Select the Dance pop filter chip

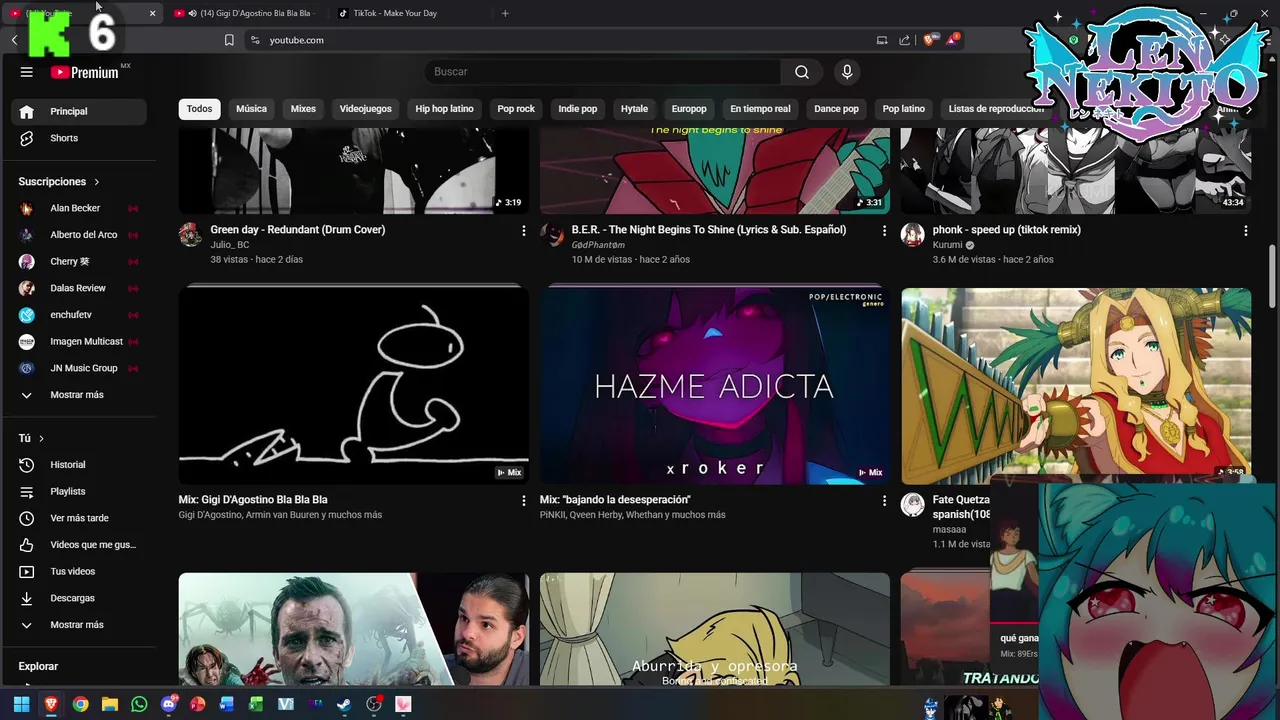coord(836,109)
